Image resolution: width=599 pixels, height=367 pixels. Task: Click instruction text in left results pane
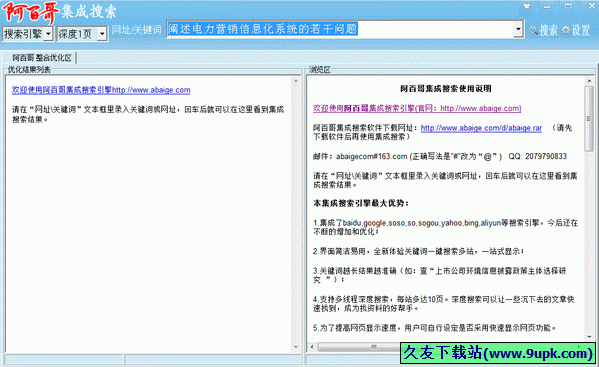tap(148, 114)
